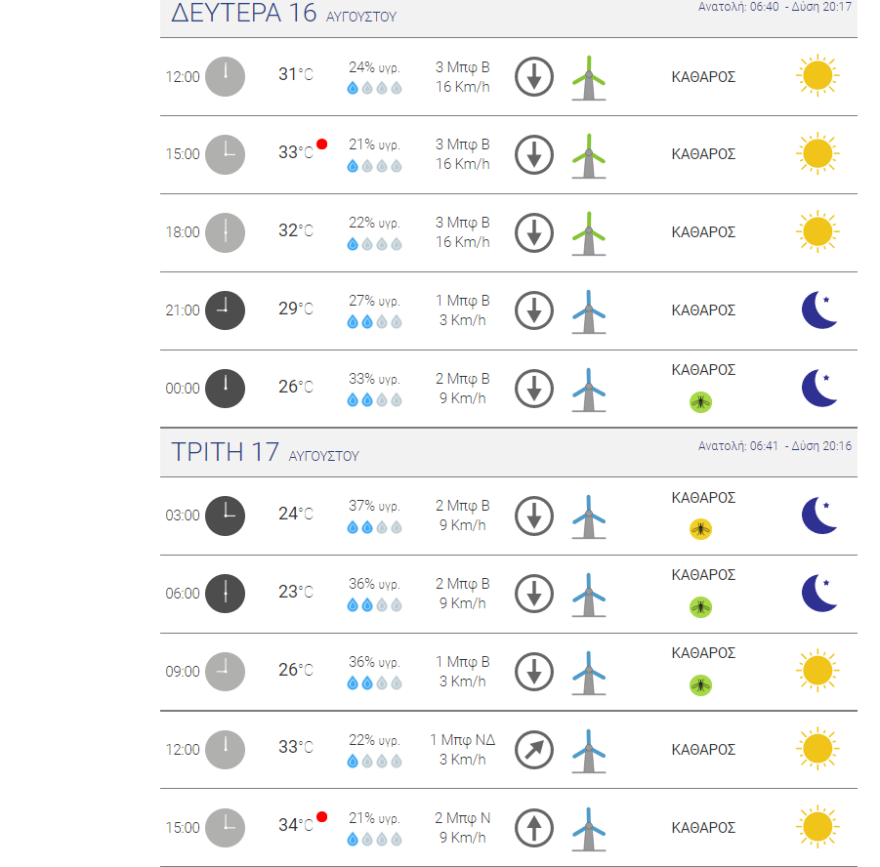Click the moon icon in the 21:00 row
The height and width of the screenshot is (867, 880).
pos(820,310)
